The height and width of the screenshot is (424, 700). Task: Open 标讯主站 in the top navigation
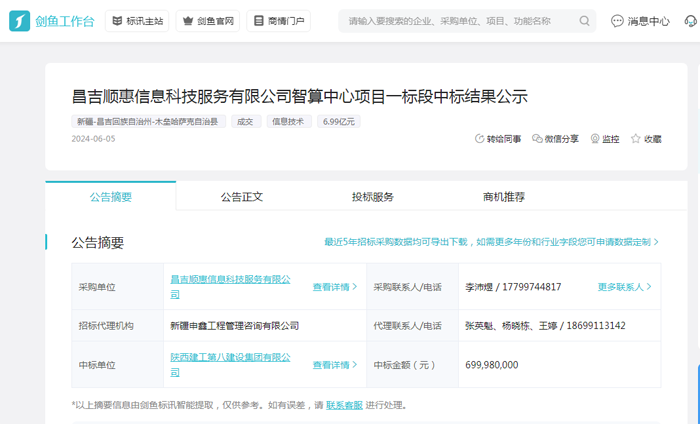(137, 21)
